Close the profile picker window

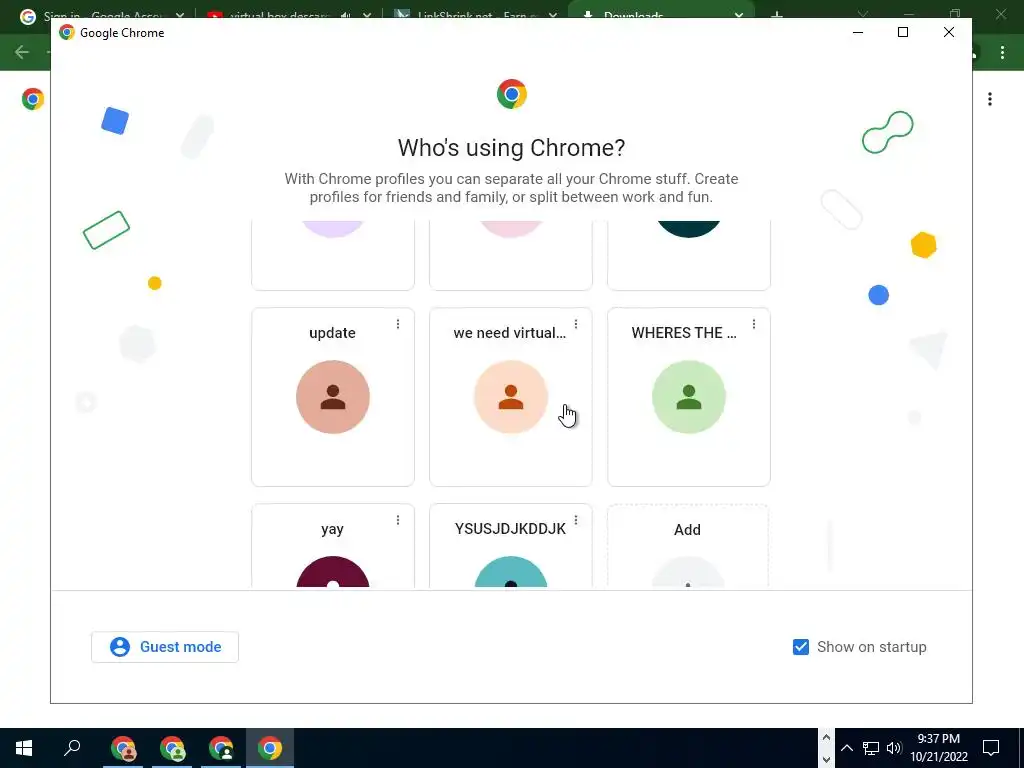click(x=949, y=32)
